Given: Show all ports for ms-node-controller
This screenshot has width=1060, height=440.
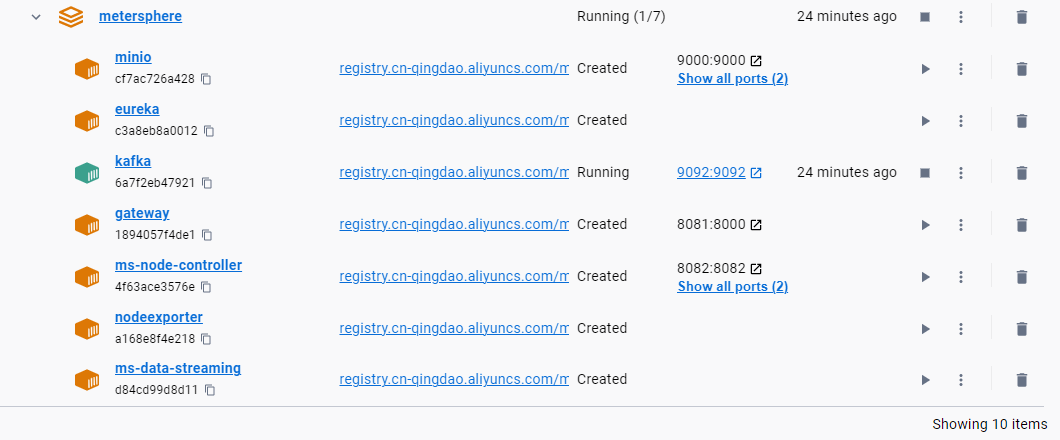Looking at the screenshot, I should 733,287.
